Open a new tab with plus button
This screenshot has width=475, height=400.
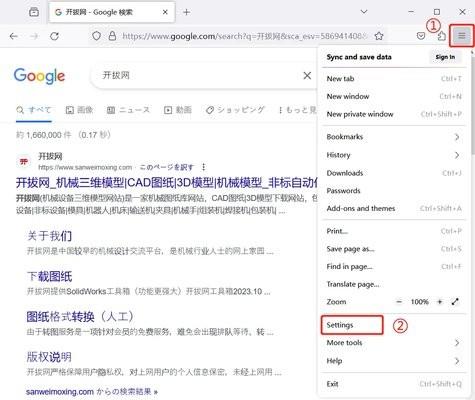click(x=187, y=12)
